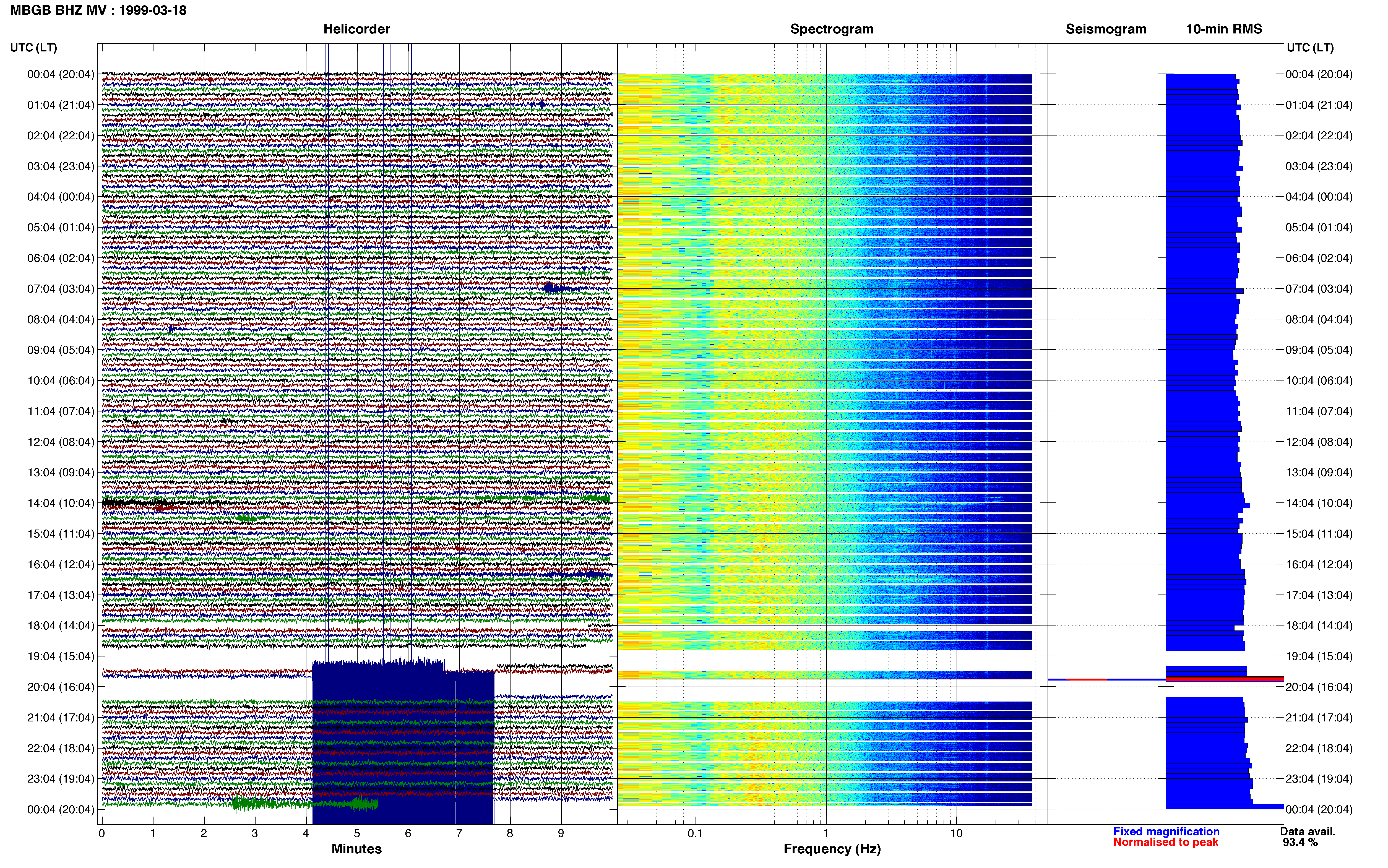Click left time label 14:04 (10:04)
Image resolution: width=1388 pixels, height=868 pixels.
(61, 503)
